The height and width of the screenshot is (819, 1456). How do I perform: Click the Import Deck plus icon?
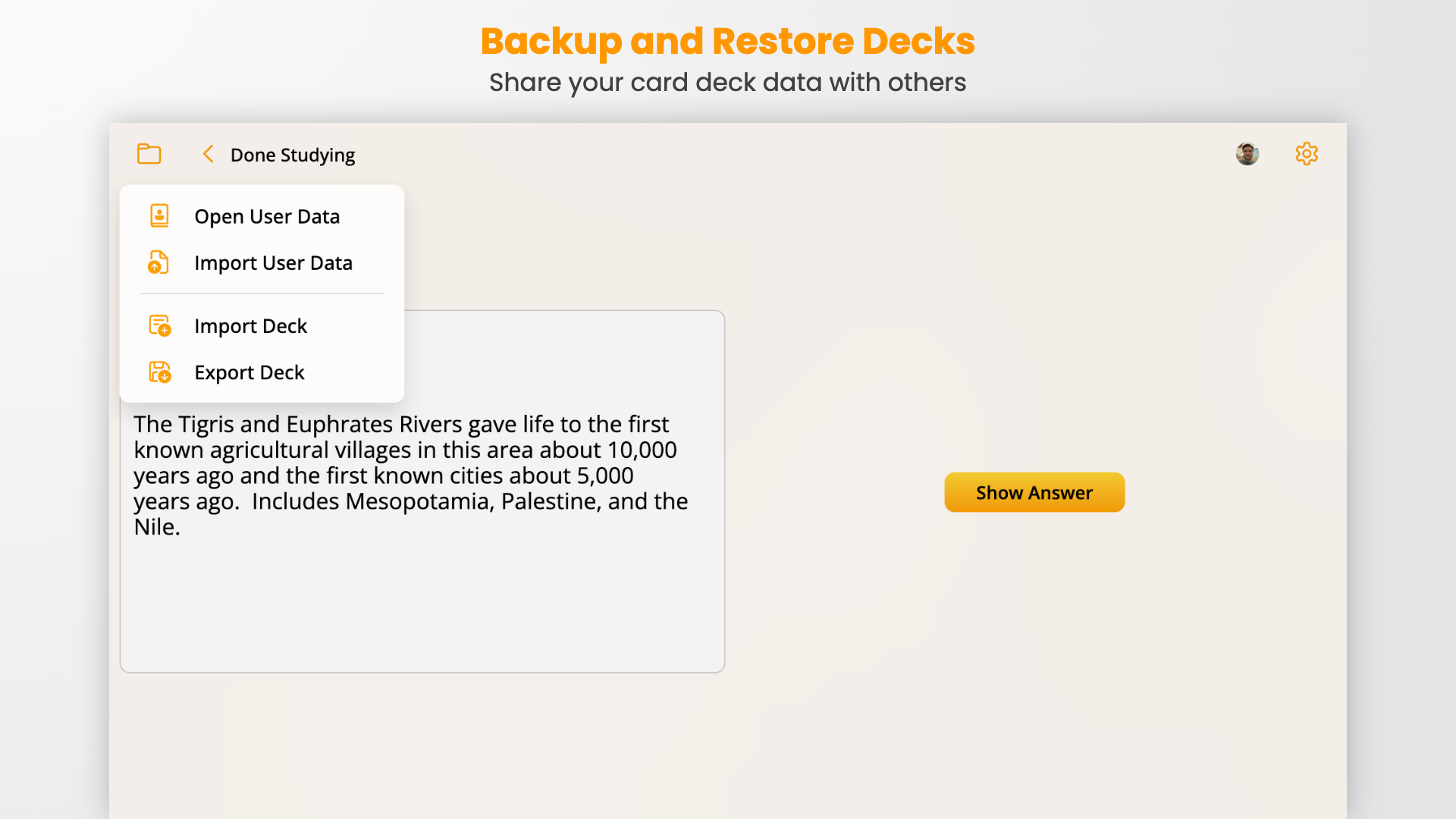159,325
